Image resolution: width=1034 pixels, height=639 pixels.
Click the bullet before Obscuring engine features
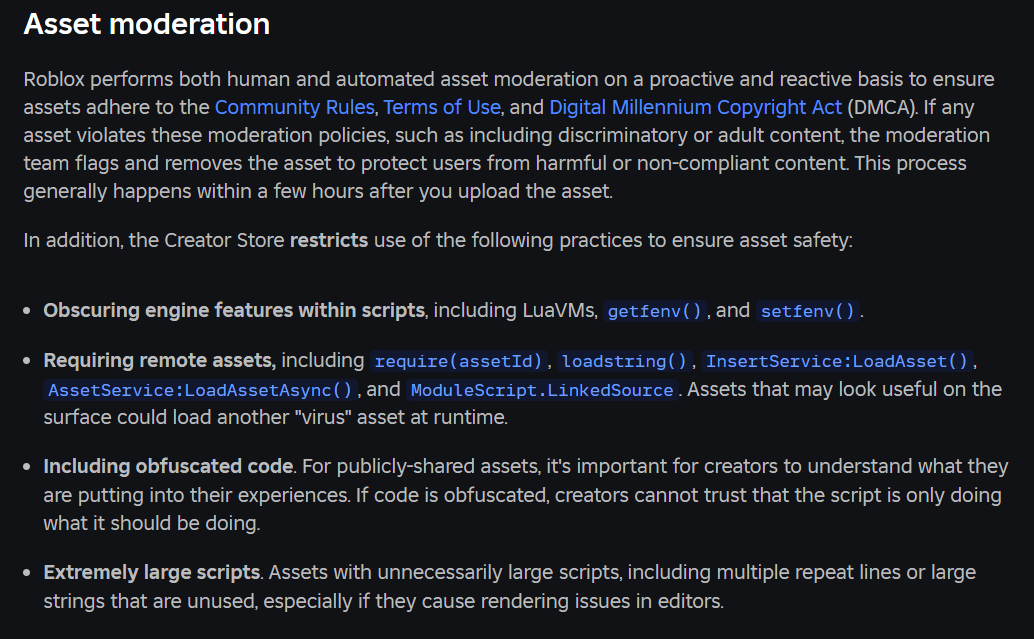[x=28, y=311]
